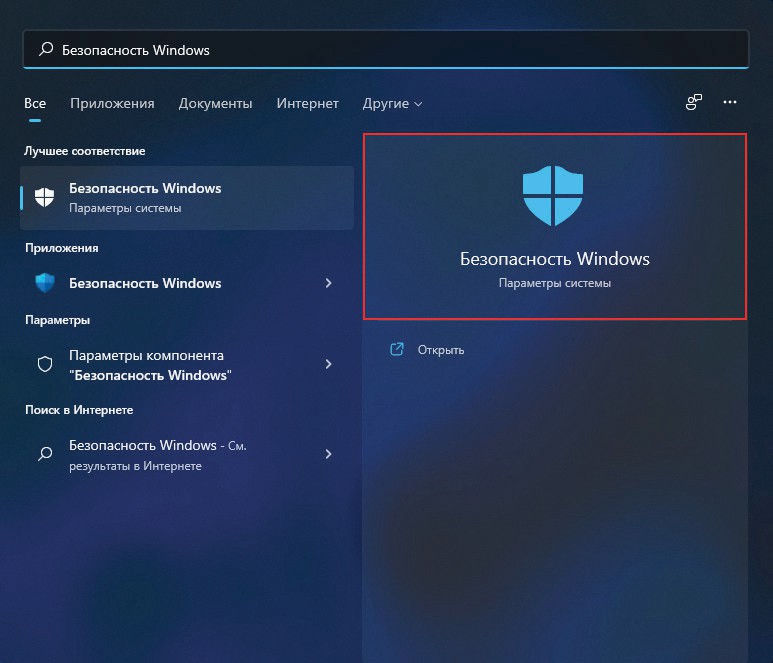The height and width of the screenshot is (663, 773).
Task: Expand arrow for Параметры компонента result
Action: 328,365
